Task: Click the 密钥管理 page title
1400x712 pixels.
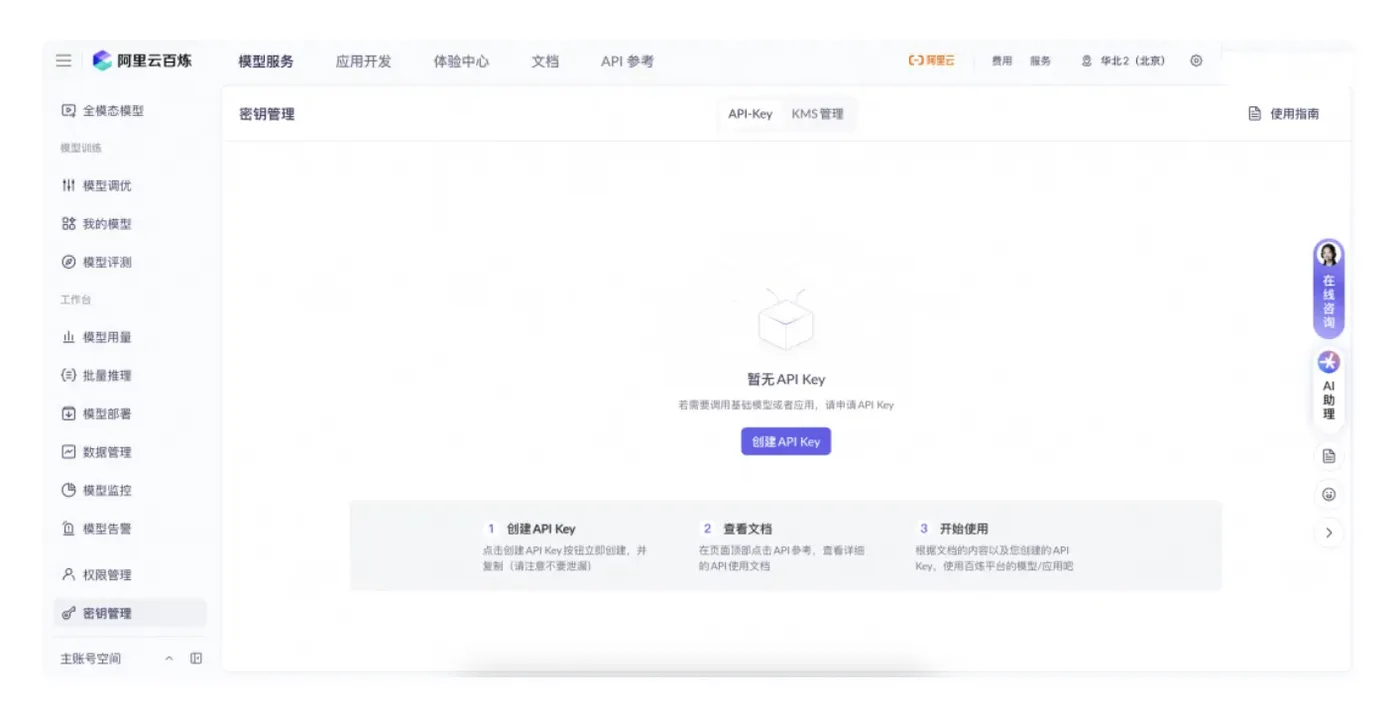Action: click(267, 114)
